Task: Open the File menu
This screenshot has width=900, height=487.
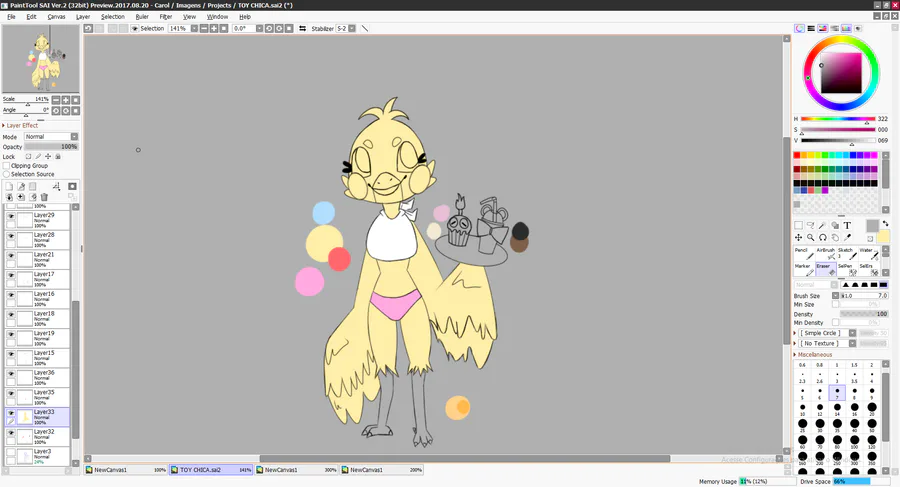Action: (11, 17)
